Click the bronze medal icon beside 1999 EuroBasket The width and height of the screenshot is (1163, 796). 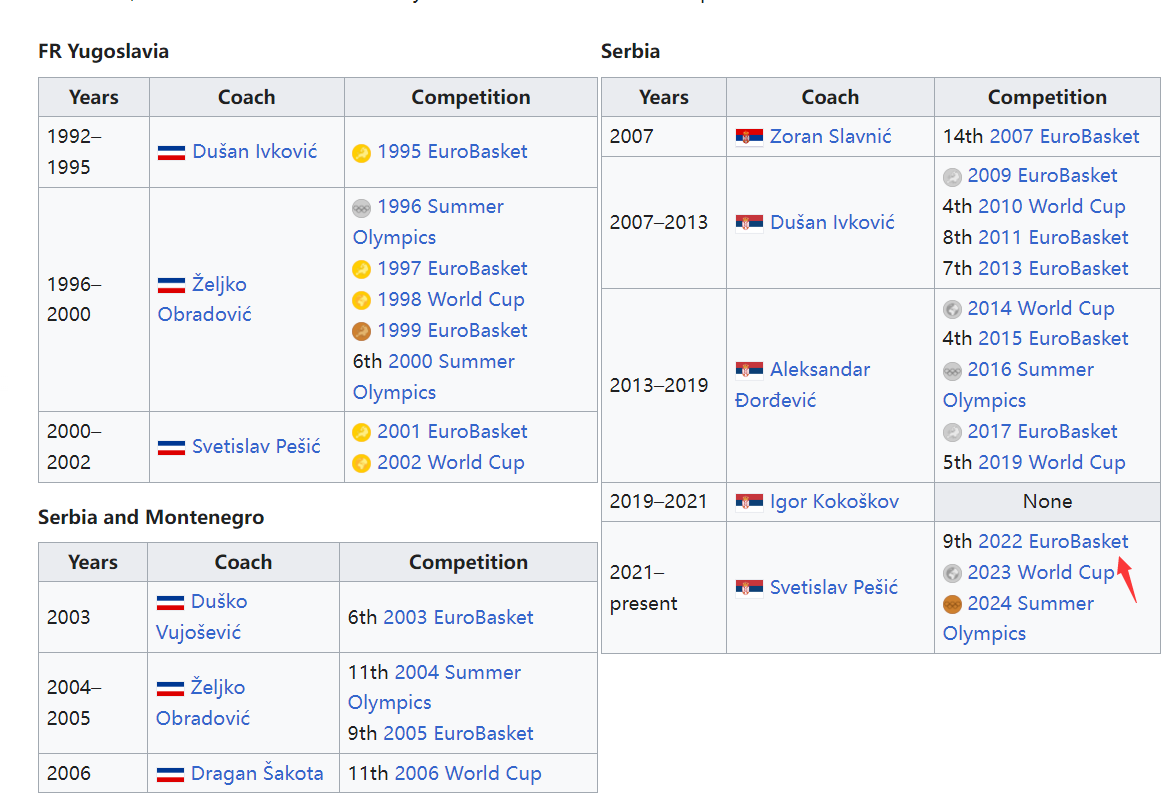tap(362, 331)
